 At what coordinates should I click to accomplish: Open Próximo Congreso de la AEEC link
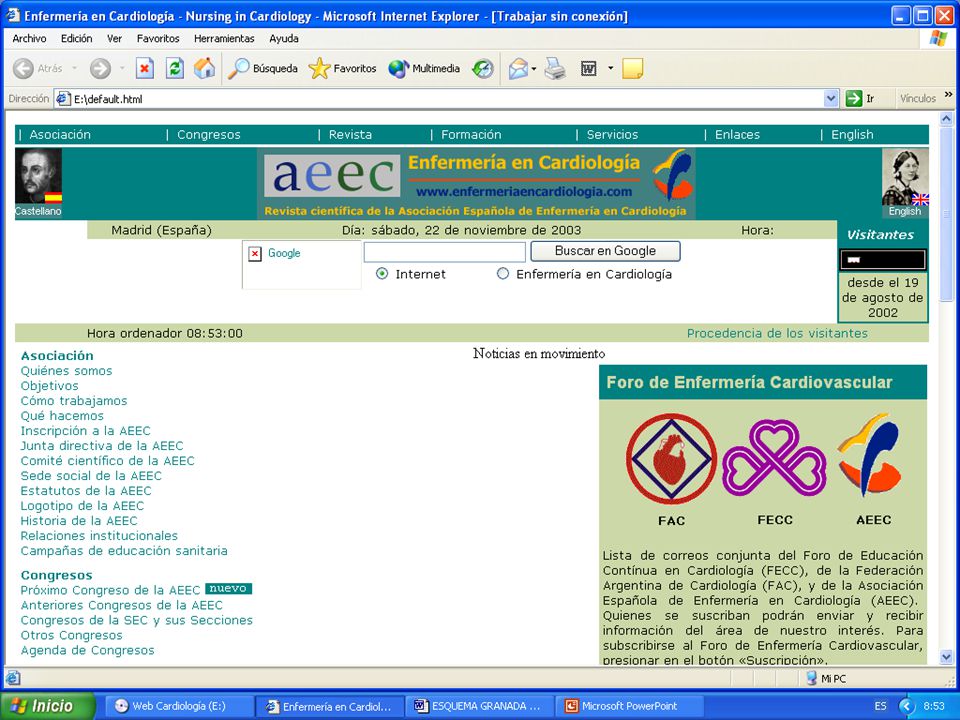110,590
